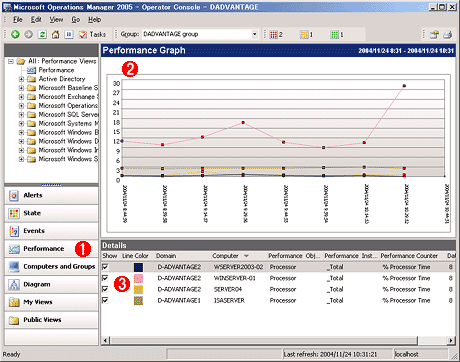
Task: Open the Edit menu
Action: [x=36, y=20]
